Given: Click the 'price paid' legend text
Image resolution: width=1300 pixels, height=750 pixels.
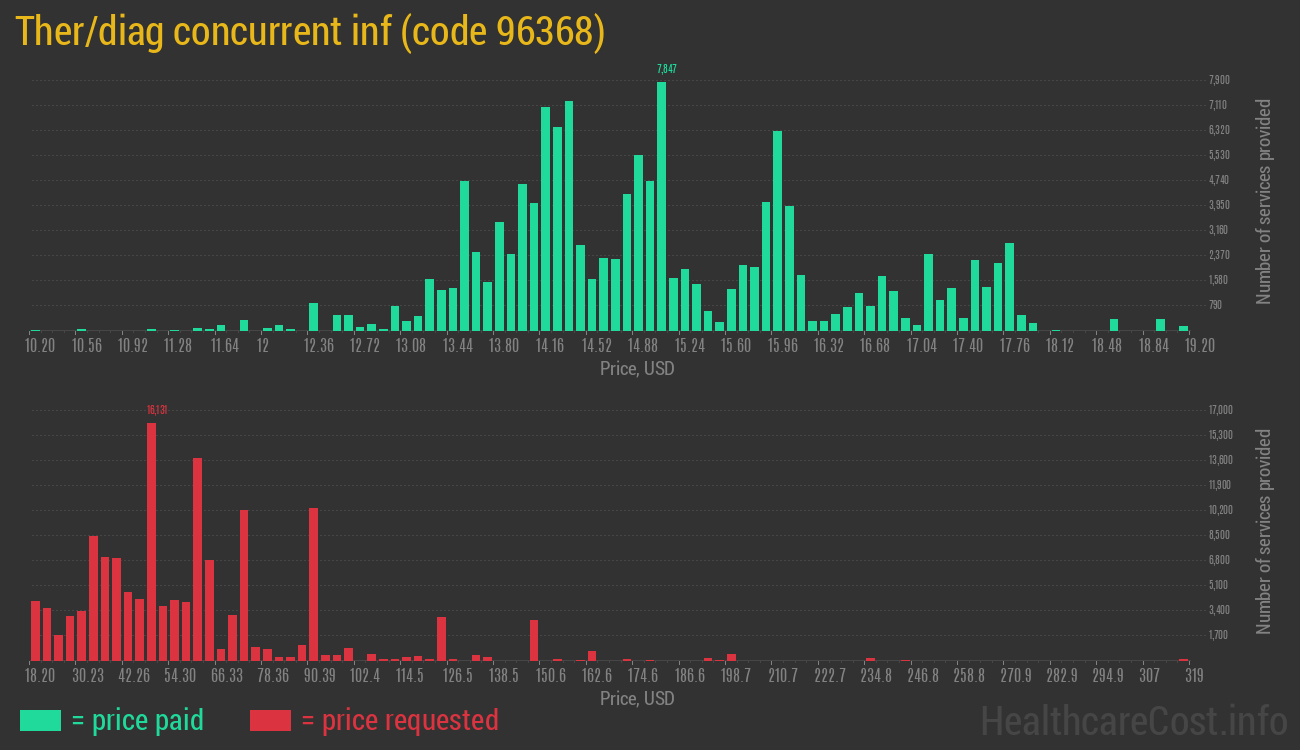Looking at the screenshot, I should coord(137,720).
